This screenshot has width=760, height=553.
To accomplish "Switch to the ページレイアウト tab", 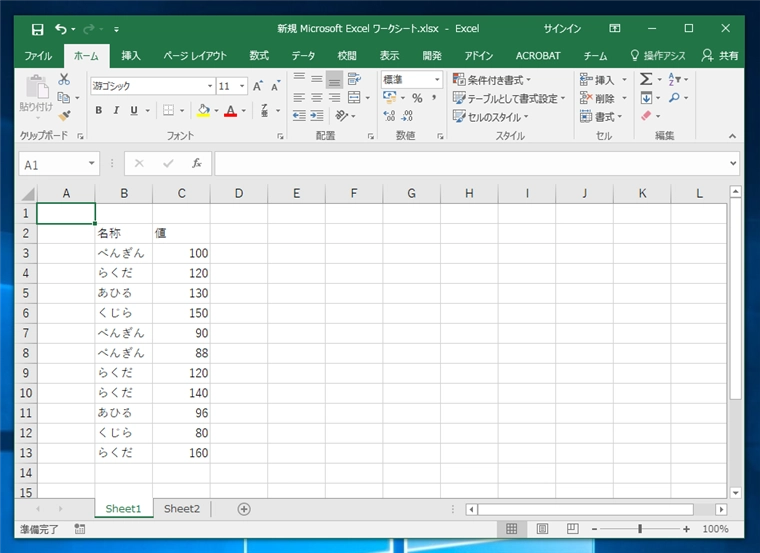I will point(195,56).
